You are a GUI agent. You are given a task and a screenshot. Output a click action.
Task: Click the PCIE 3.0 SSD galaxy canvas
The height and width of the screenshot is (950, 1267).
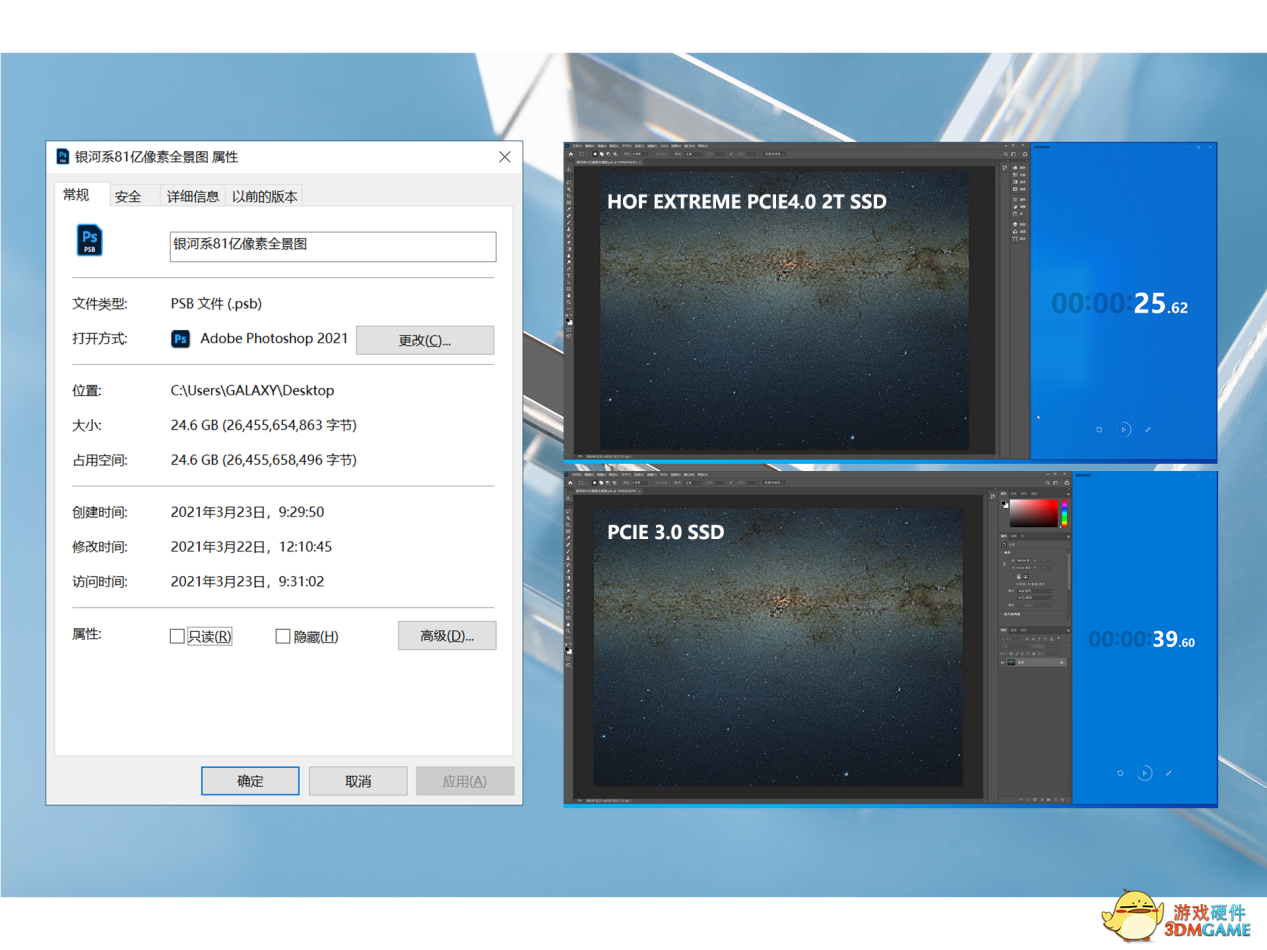click(x=778, y=646)
